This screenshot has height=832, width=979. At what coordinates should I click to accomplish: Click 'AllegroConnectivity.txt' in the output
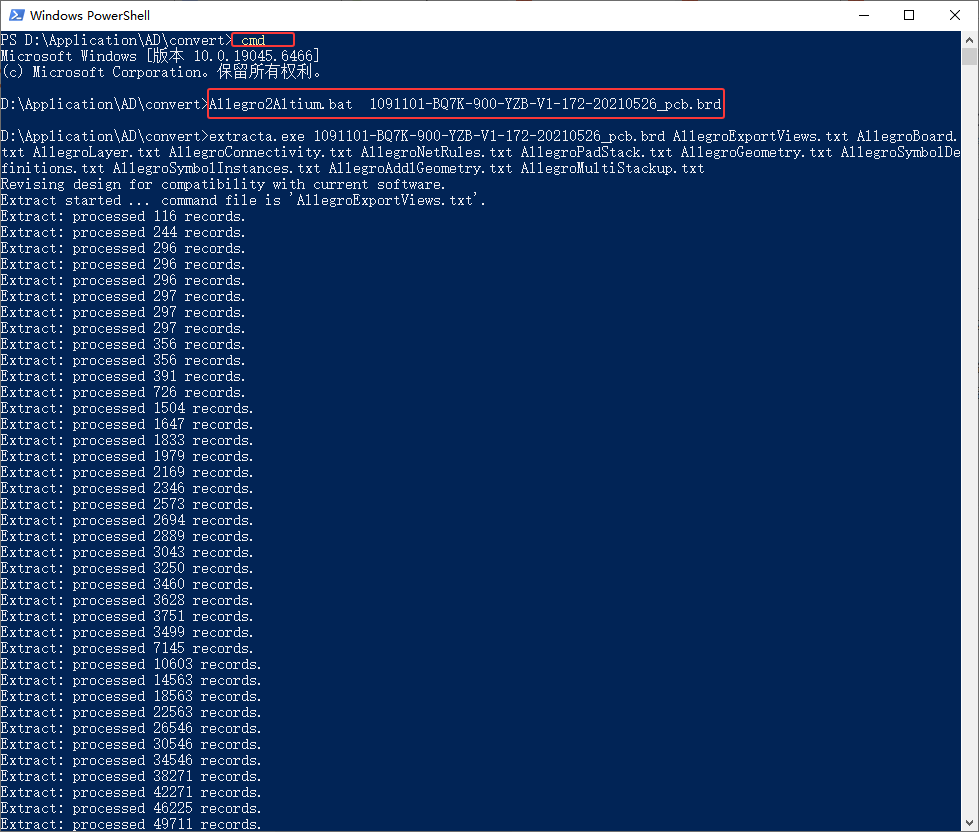coord(260,152)
